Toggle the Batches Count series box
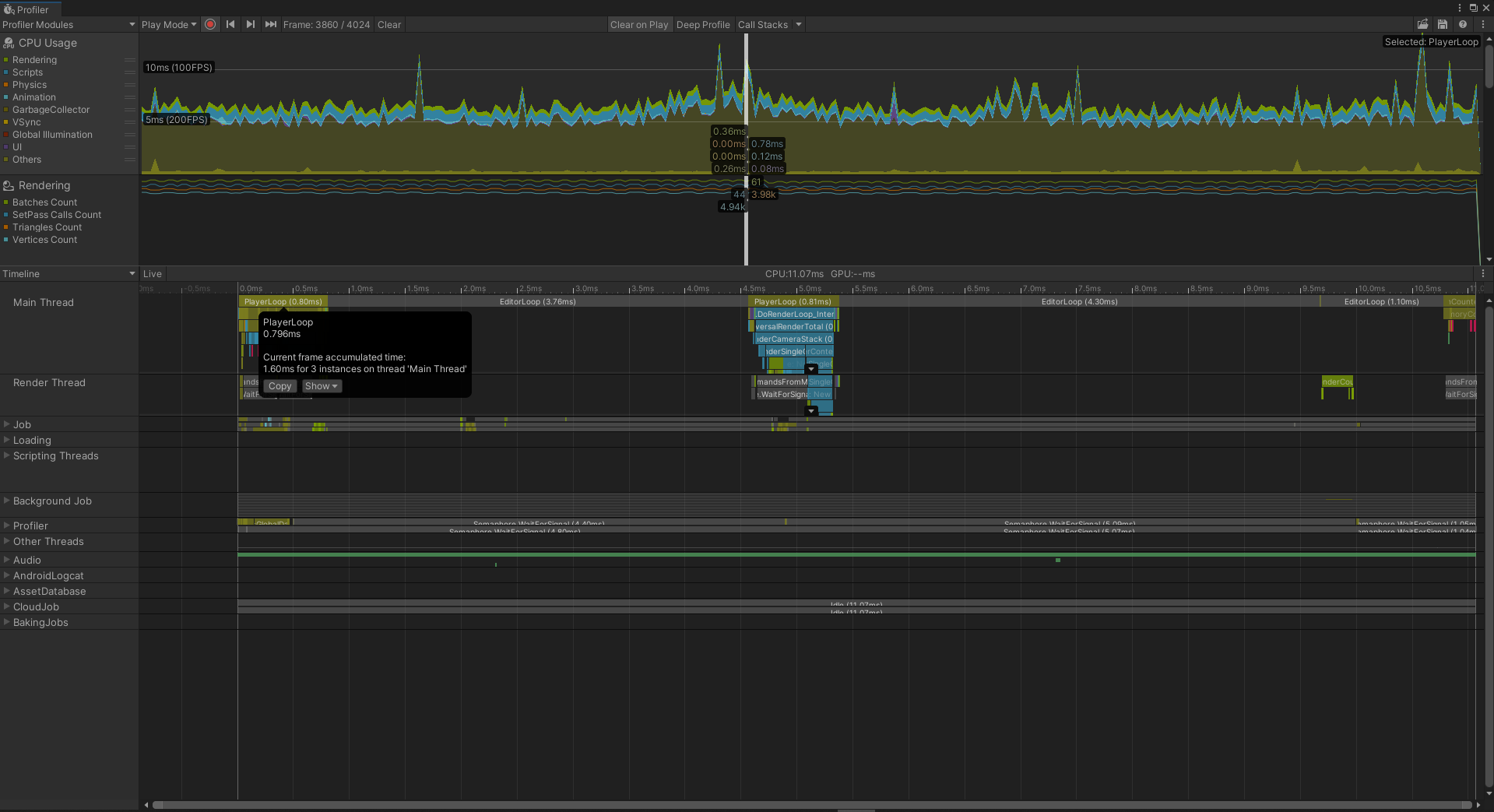Screen dimensions: 1494x812 pos(6,202)
